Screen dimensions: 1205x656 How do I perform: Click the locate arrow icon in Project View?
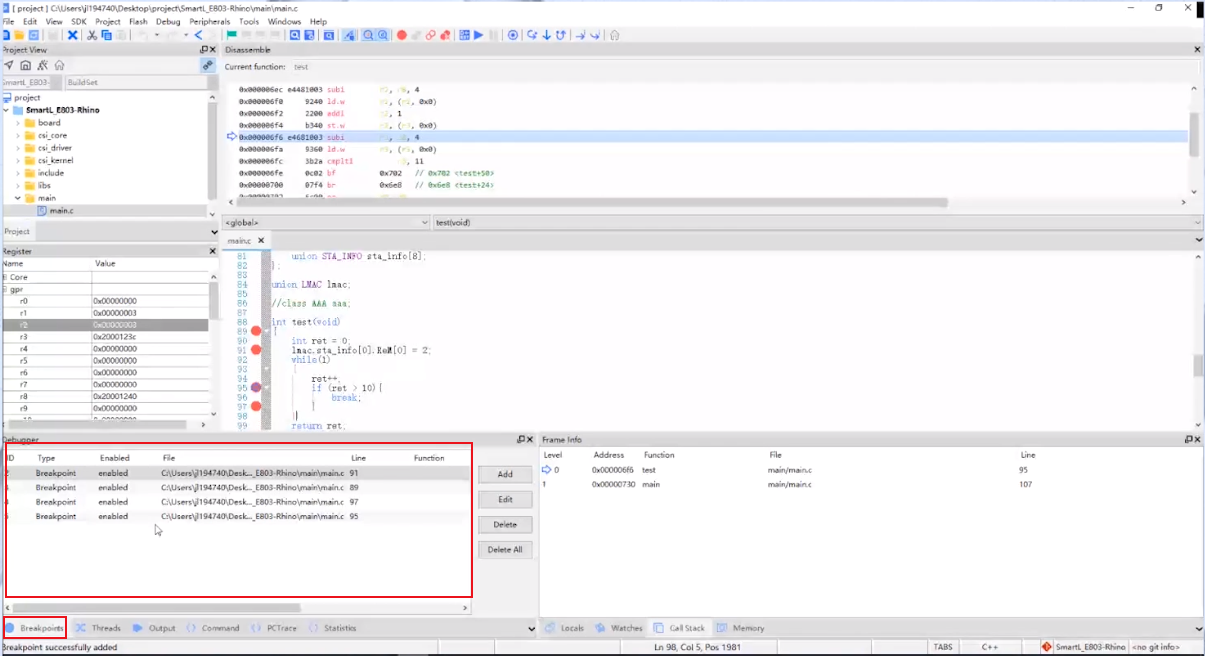[9, 65]
